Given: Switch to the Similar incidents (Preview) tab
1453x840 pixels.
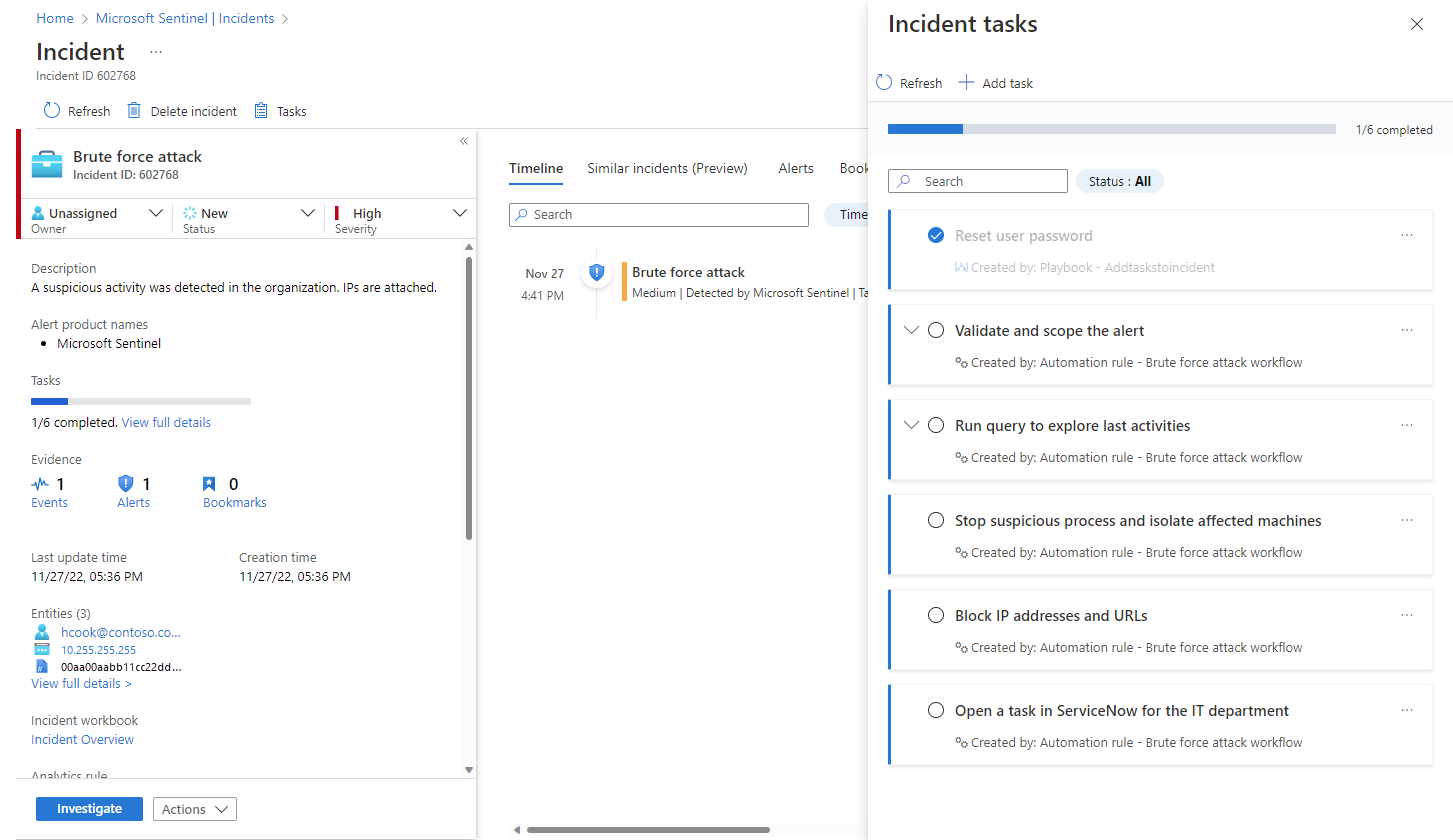Looking at the screenshot, I should (667, 168).
